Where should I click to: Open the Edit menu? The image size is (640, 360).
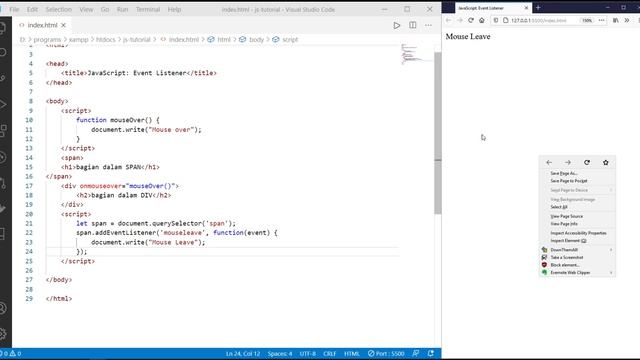point(32,9)
